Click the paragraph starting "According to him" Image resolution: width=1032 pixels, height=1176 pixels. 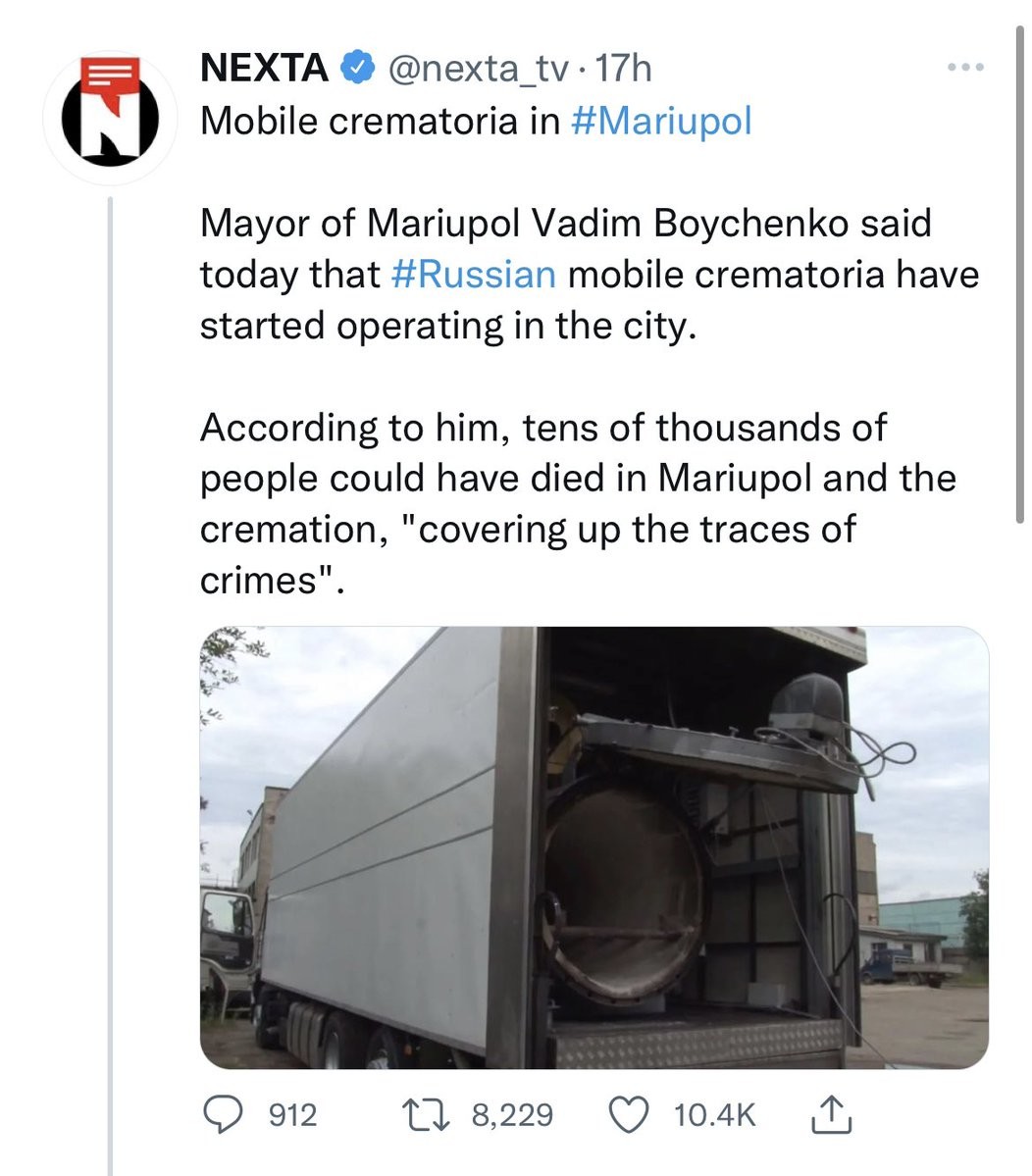577,503
